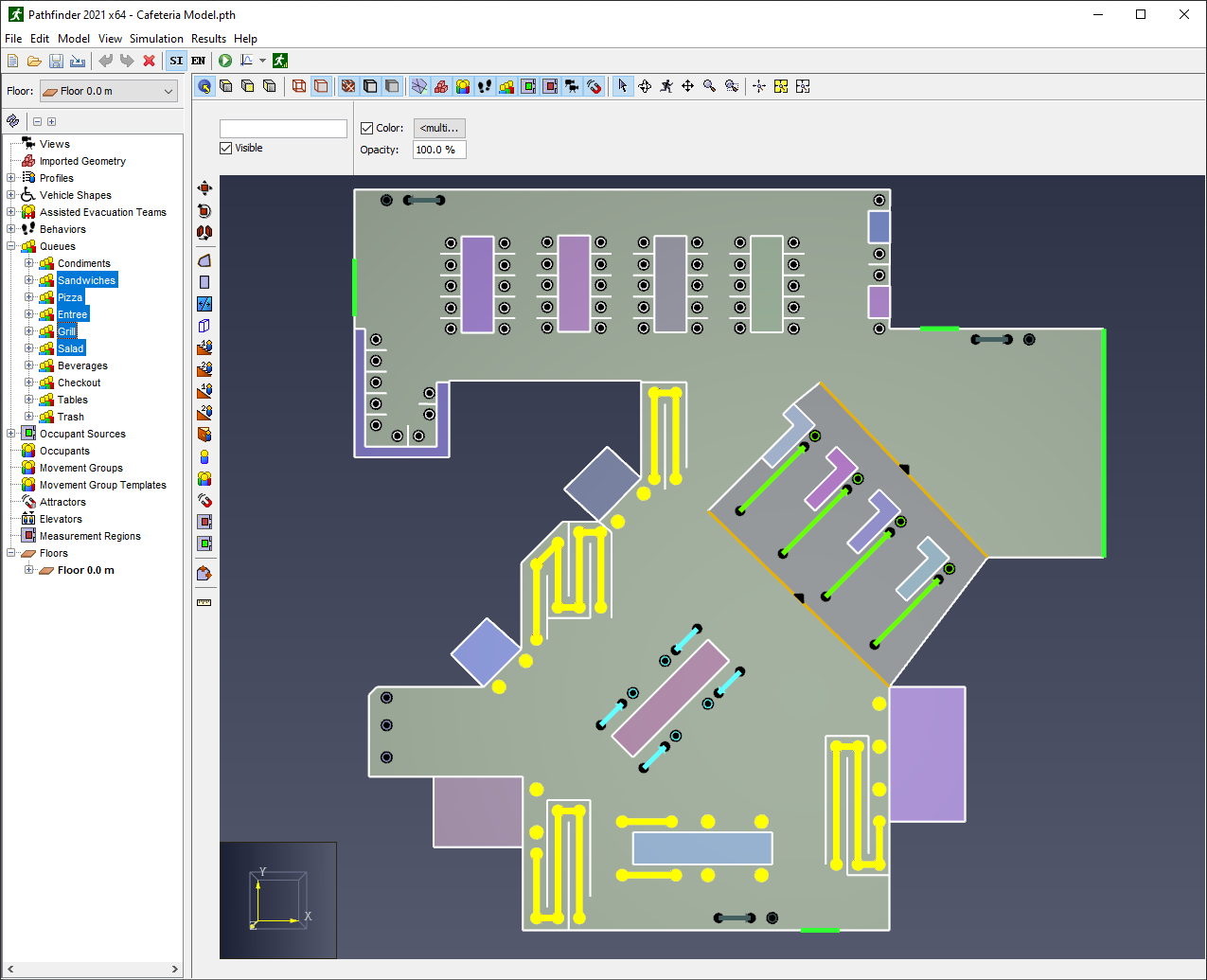Click the measure ruler tool in side toolbar

pos(204,602)
